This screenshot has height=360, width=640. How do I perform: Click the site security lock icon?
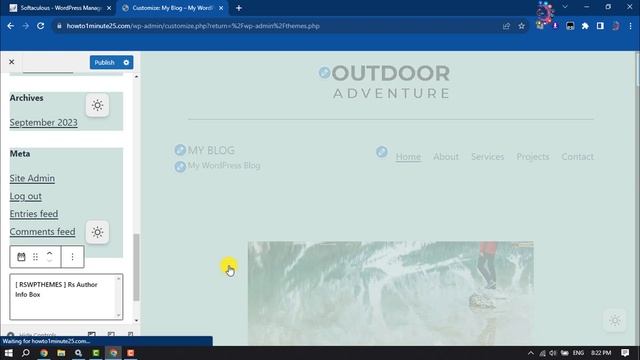coord(59,26)
